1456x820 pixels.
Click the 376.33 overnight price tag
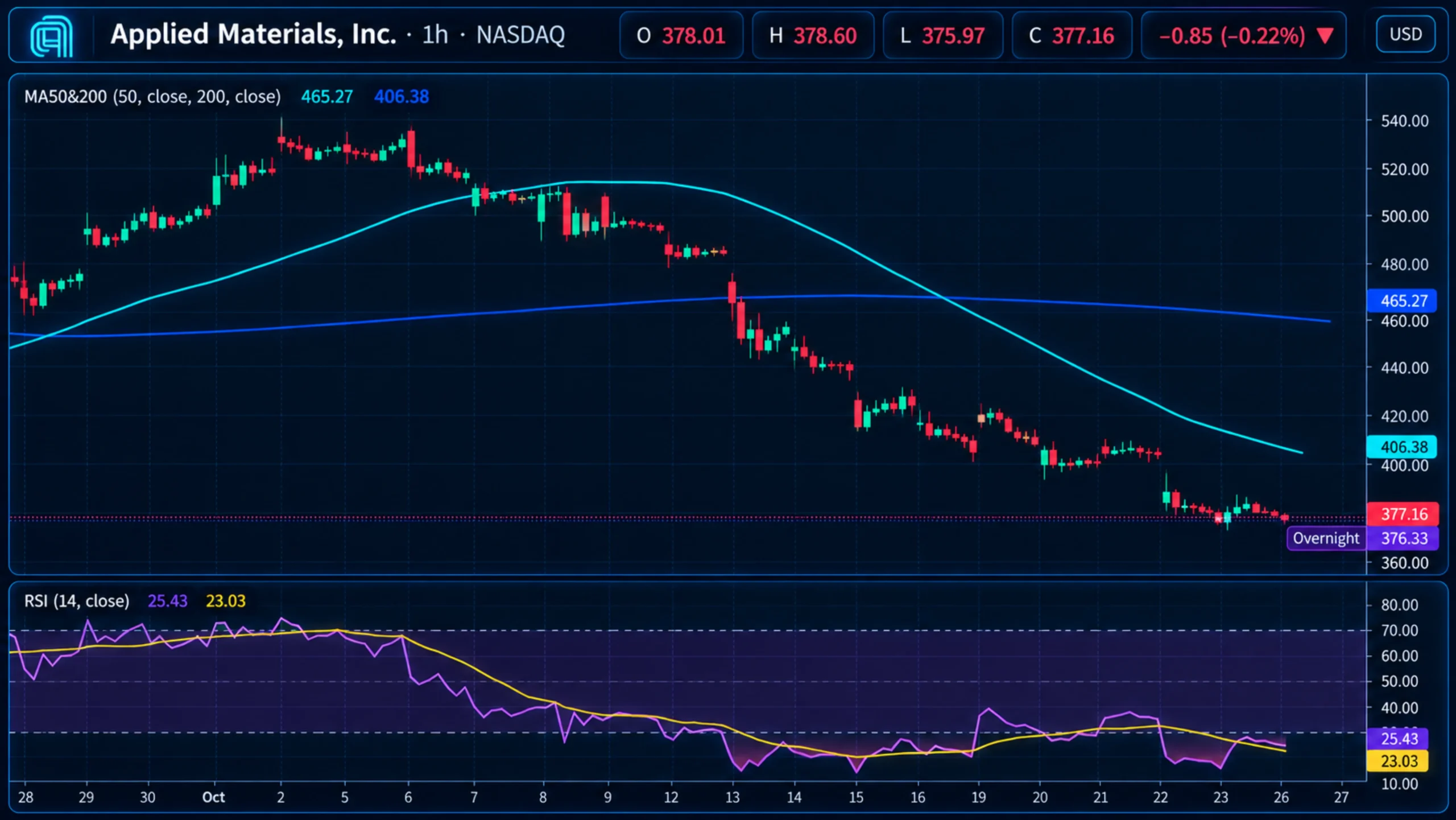pos(1403,538)
